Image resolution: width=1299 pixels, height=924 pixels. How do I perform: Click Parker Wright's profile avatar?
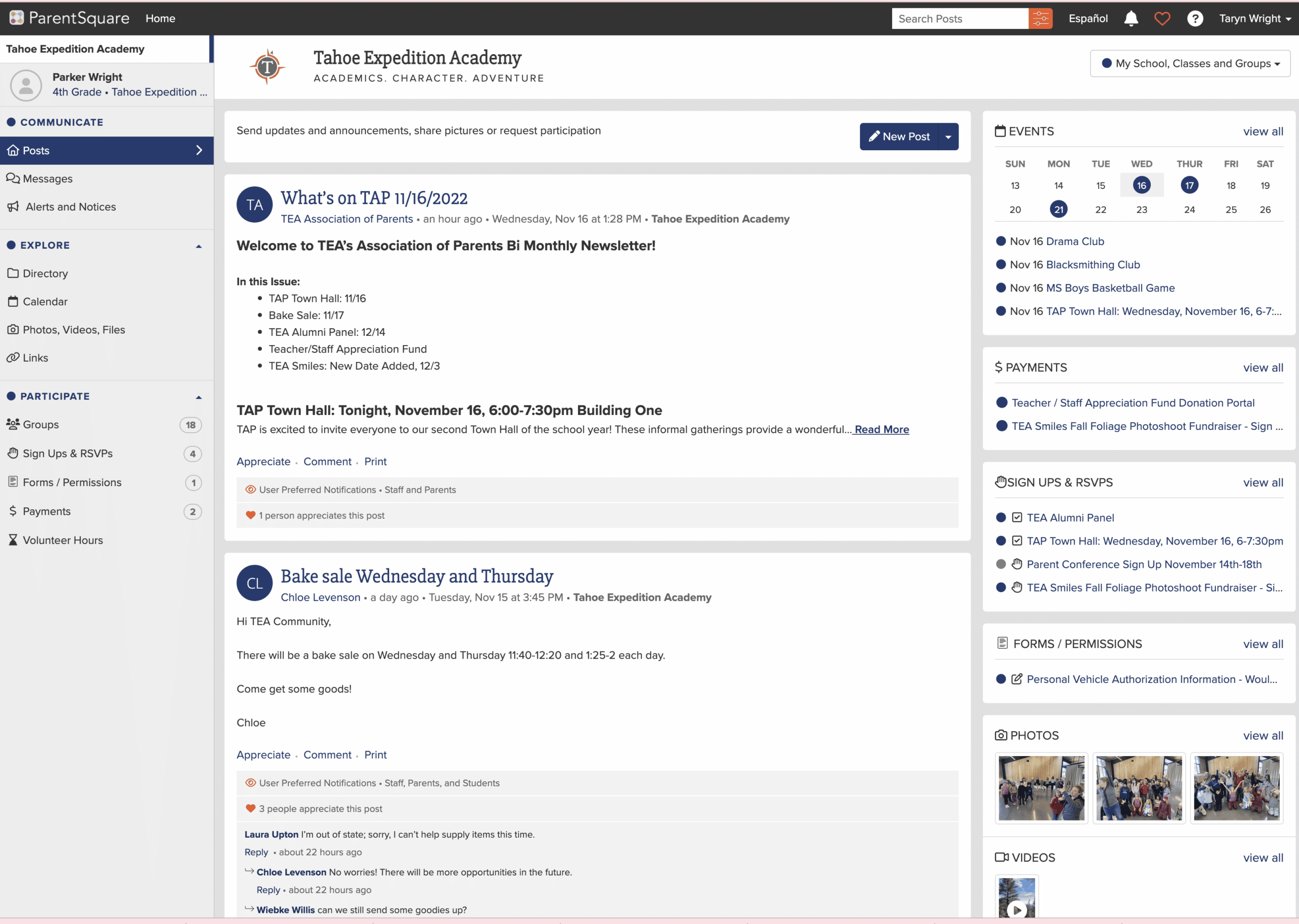(26, 85)
